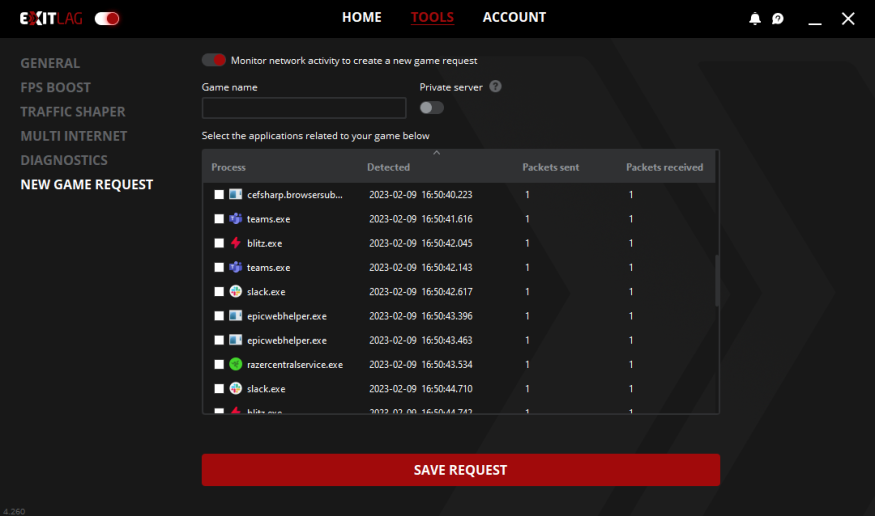Click the epicwebhelper icon at 16:50:43.396

pyautogui.click(x=235, y=316)
